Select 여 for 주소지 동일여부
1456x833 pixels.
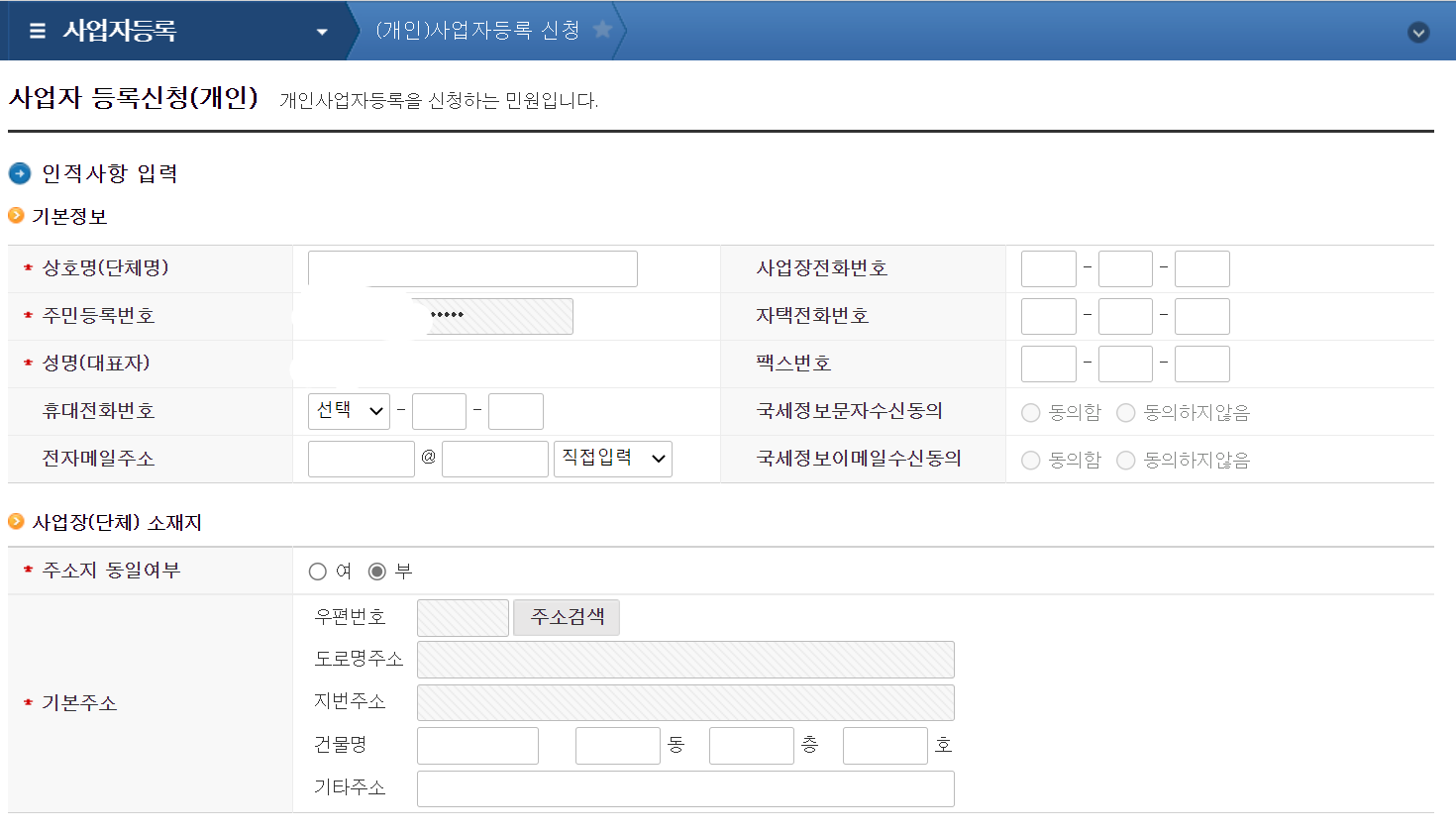tap(317, 571)
